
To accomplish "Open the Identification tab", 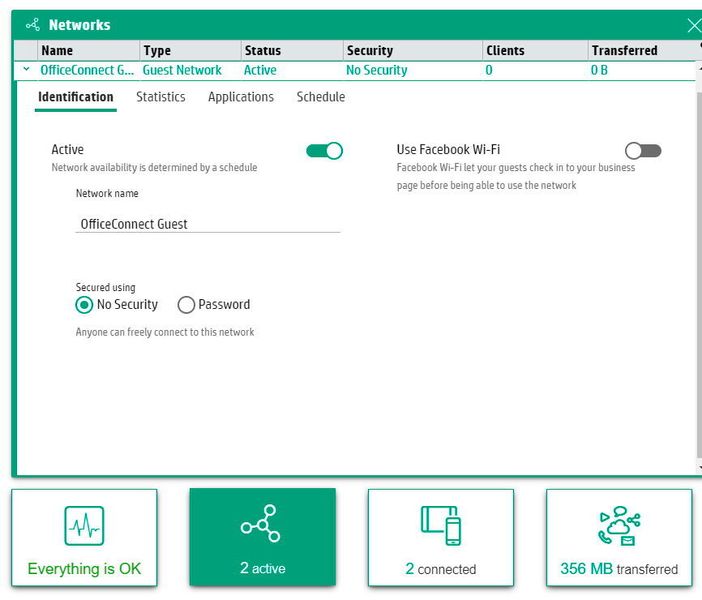I will pyautogui.click(x=76, y=97).
